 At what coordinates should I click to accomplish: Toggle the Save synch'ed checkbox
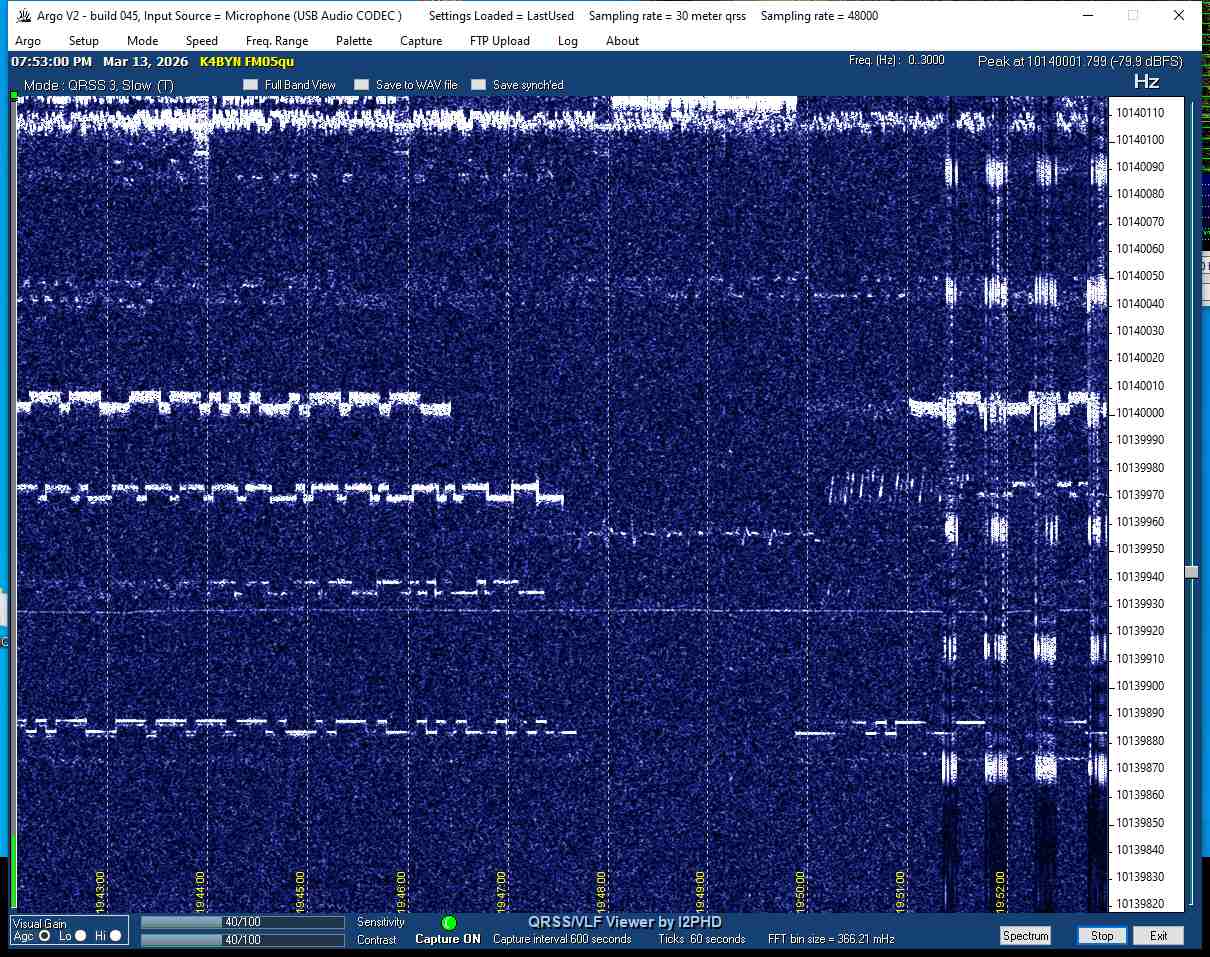[x=479, y=85]
